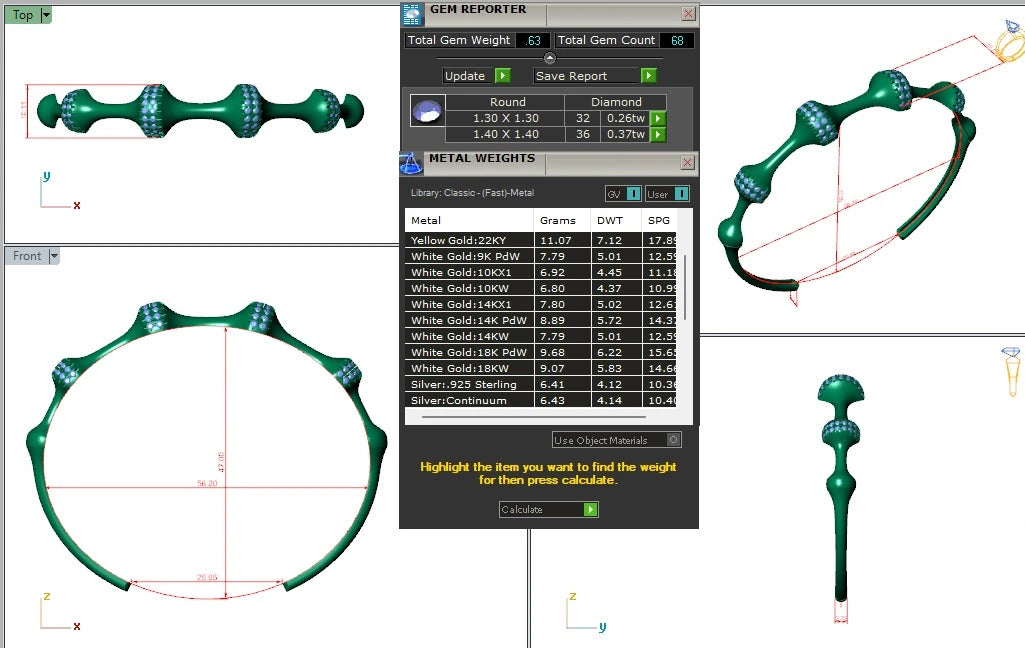Click the ring icon in the right viewport

[x=1011, y=372]
